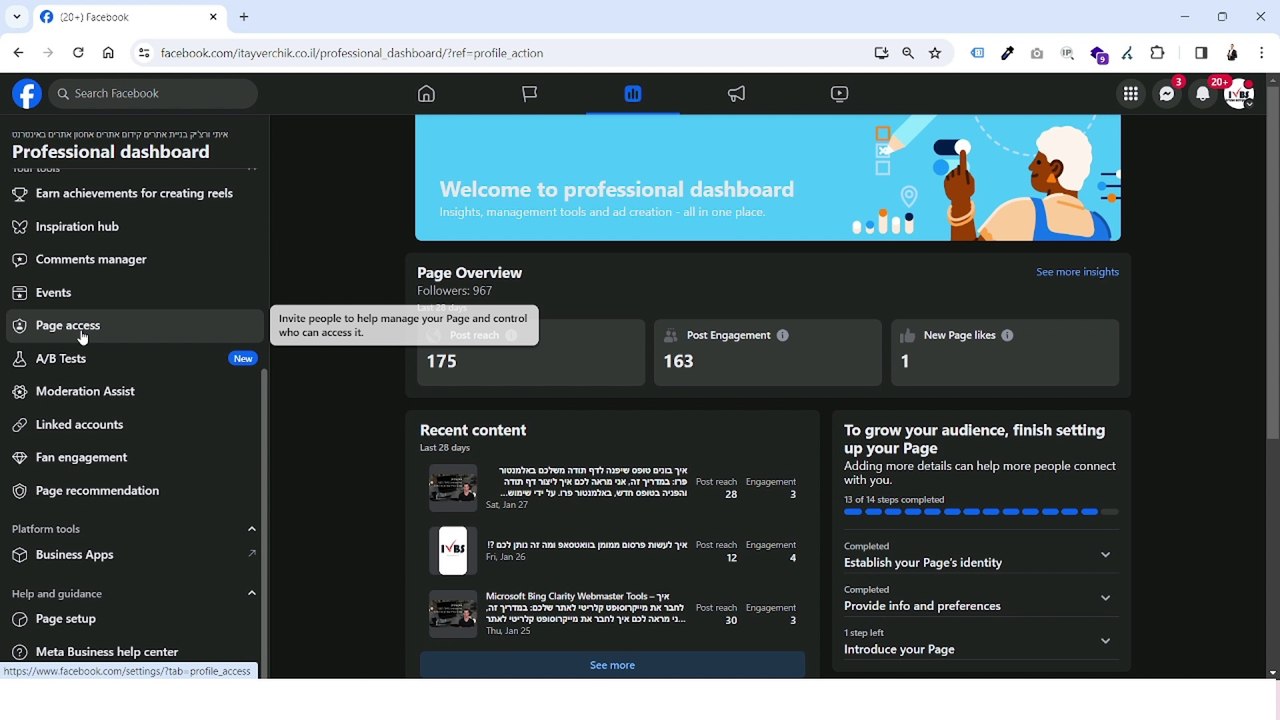The image size is (1280, 720).
Task: Click the browser Back arrow
Action: 18,53
